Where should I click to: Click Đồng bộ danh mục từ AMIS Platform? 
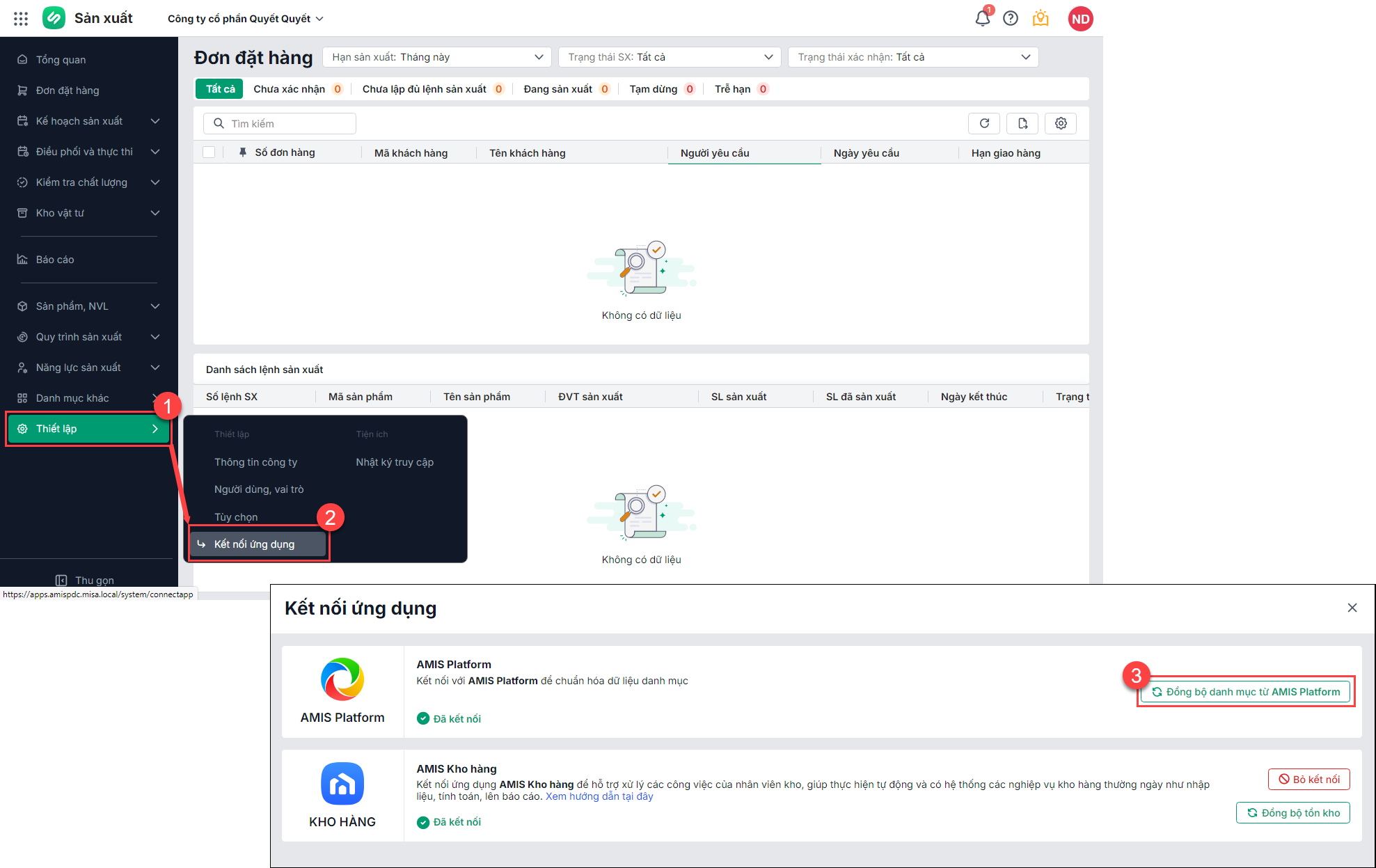(1245, 692)
